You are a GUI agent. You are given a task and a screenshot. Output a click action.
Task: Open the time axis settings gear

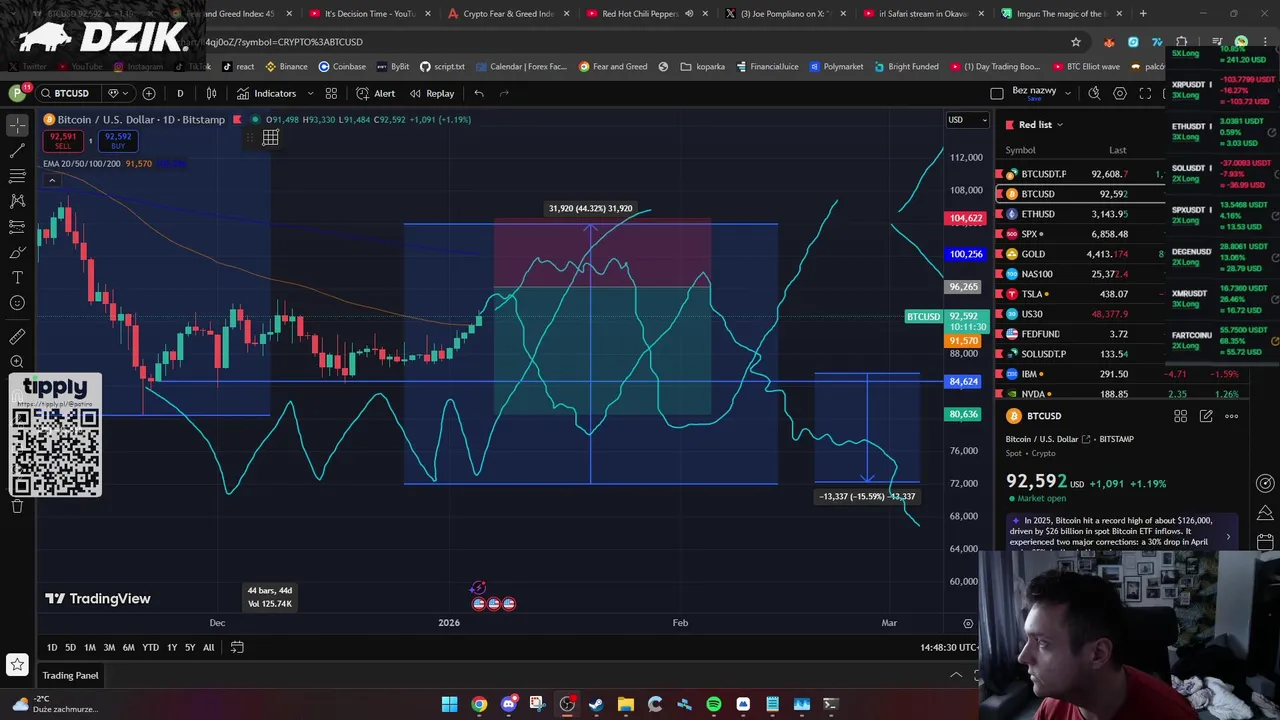[968, 623]
